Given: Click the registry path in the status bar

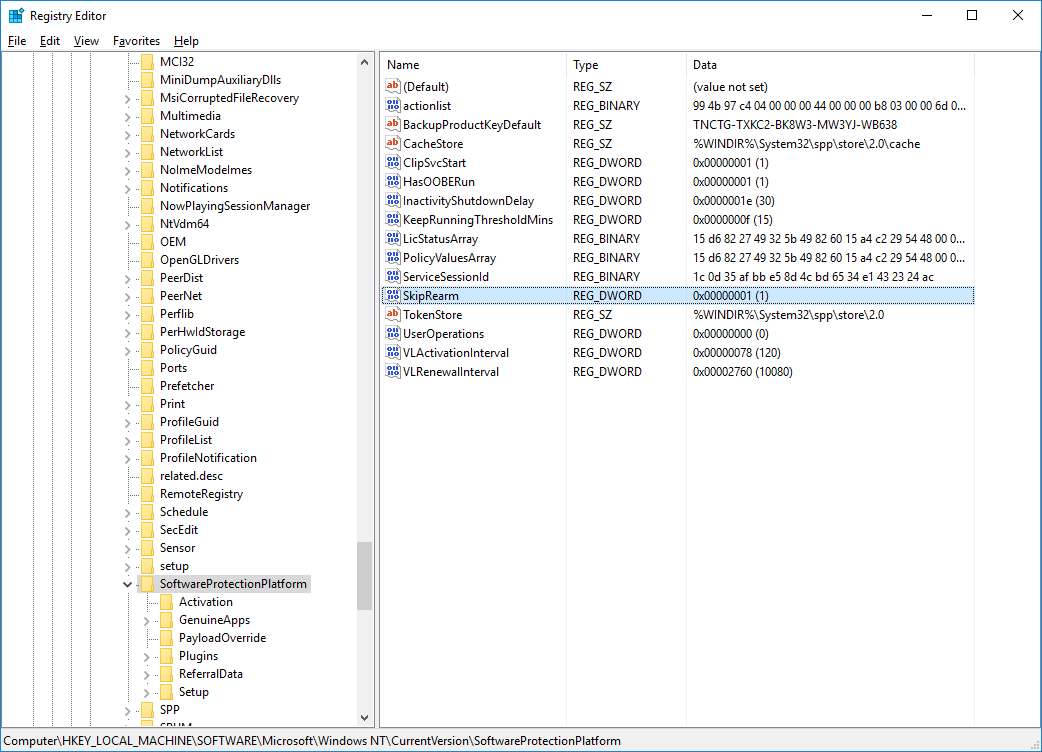Looking at the screenshot, I should pyautogui.click(x=312, y=741).
